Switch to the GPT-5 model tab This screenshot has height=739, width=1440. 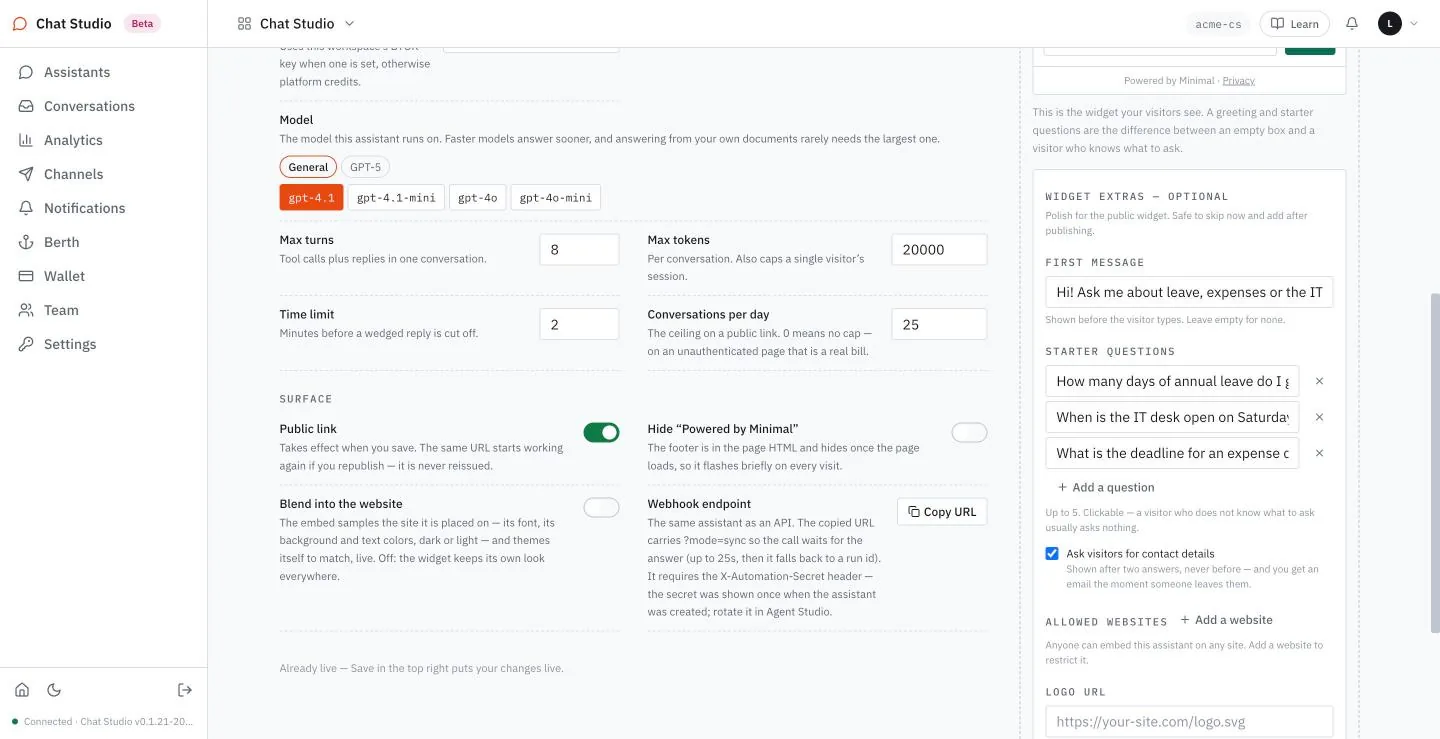click(x=365, y=167)
